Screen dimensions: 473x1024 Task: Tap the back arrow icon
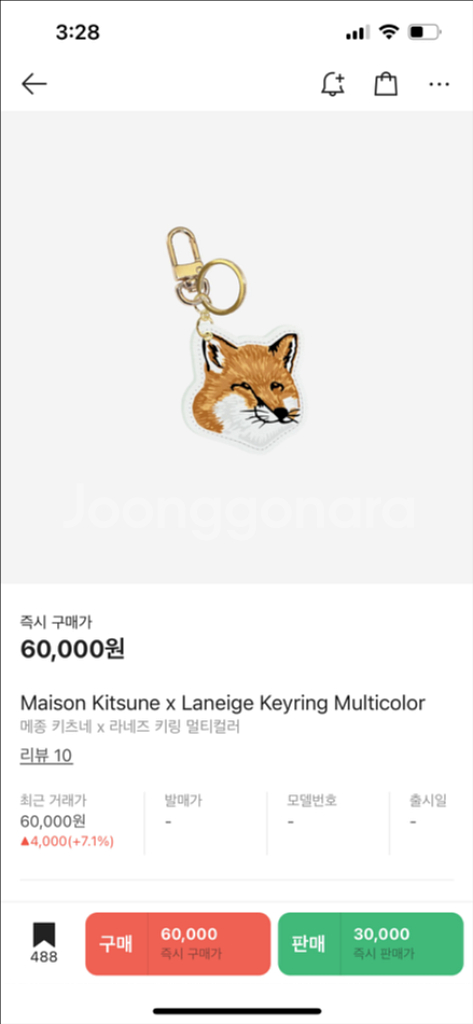pyautogui.click(x=34, y=84)
